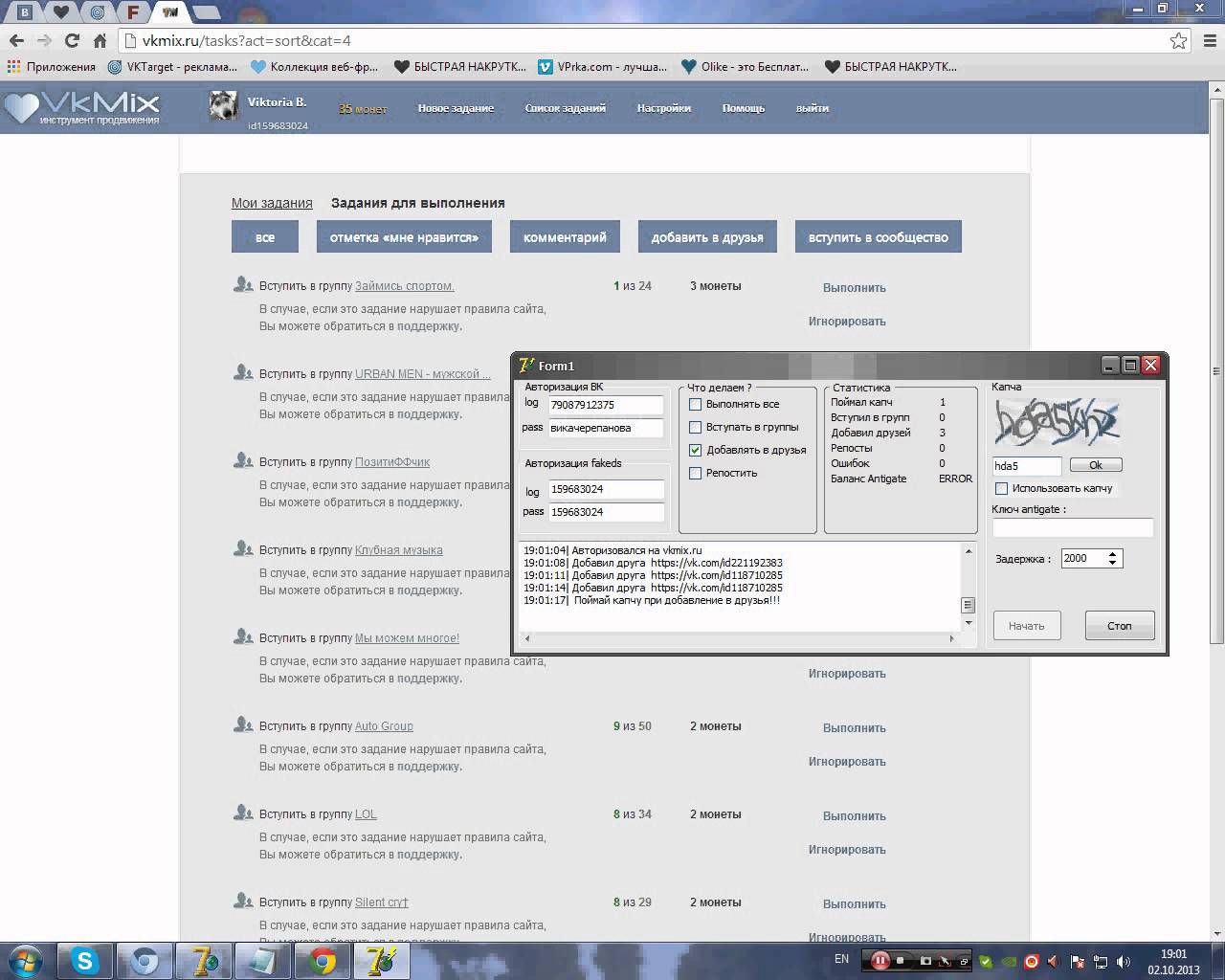
Task: Open the Silent cry group link
Action: 382,902
